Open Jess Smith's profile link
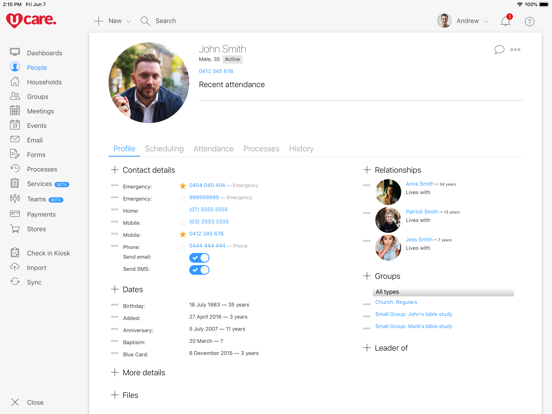Image resolution: width=552 pixels, height=414 pixels. (x=419, y=239)
